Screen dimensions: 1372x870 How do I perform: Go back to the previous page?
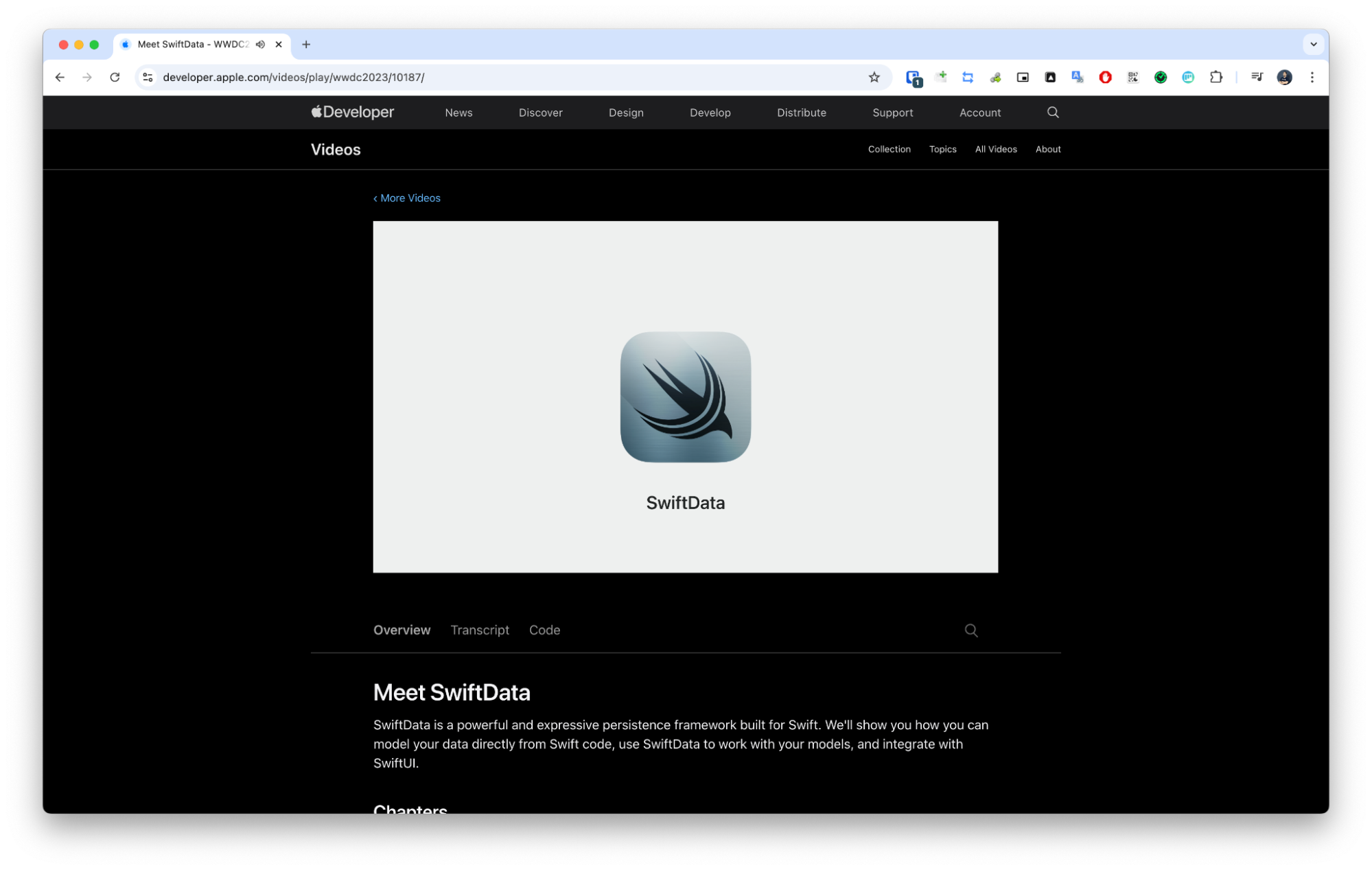(60, 78)
